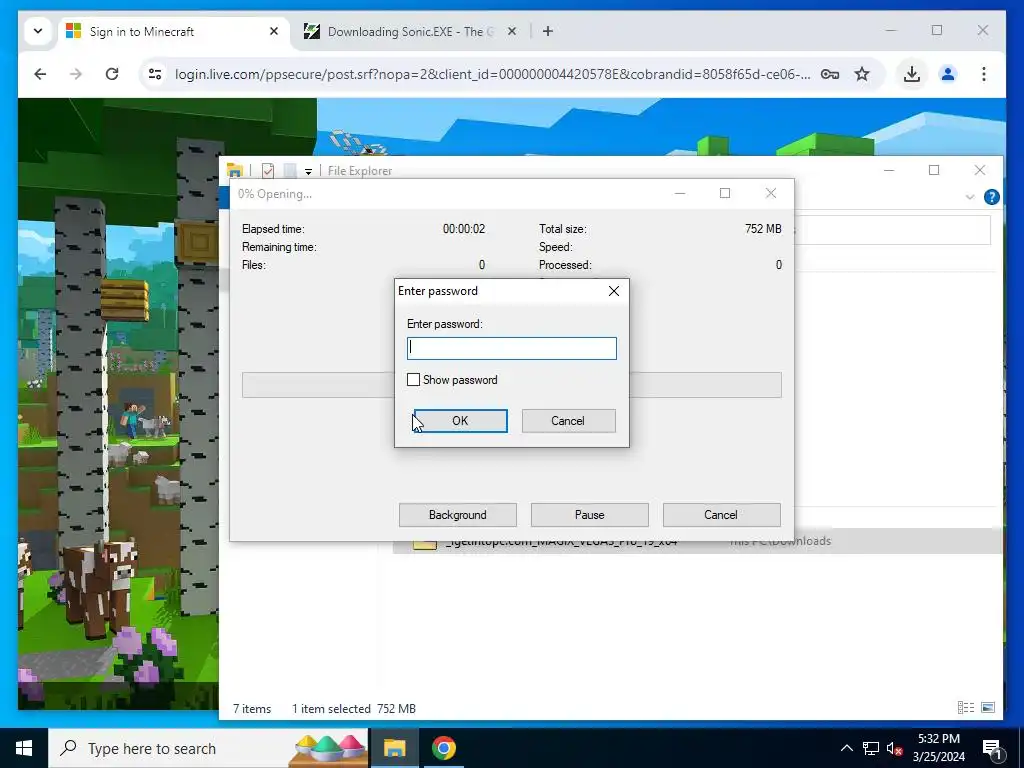Close the Enter password dialog with X

point(614,291)
